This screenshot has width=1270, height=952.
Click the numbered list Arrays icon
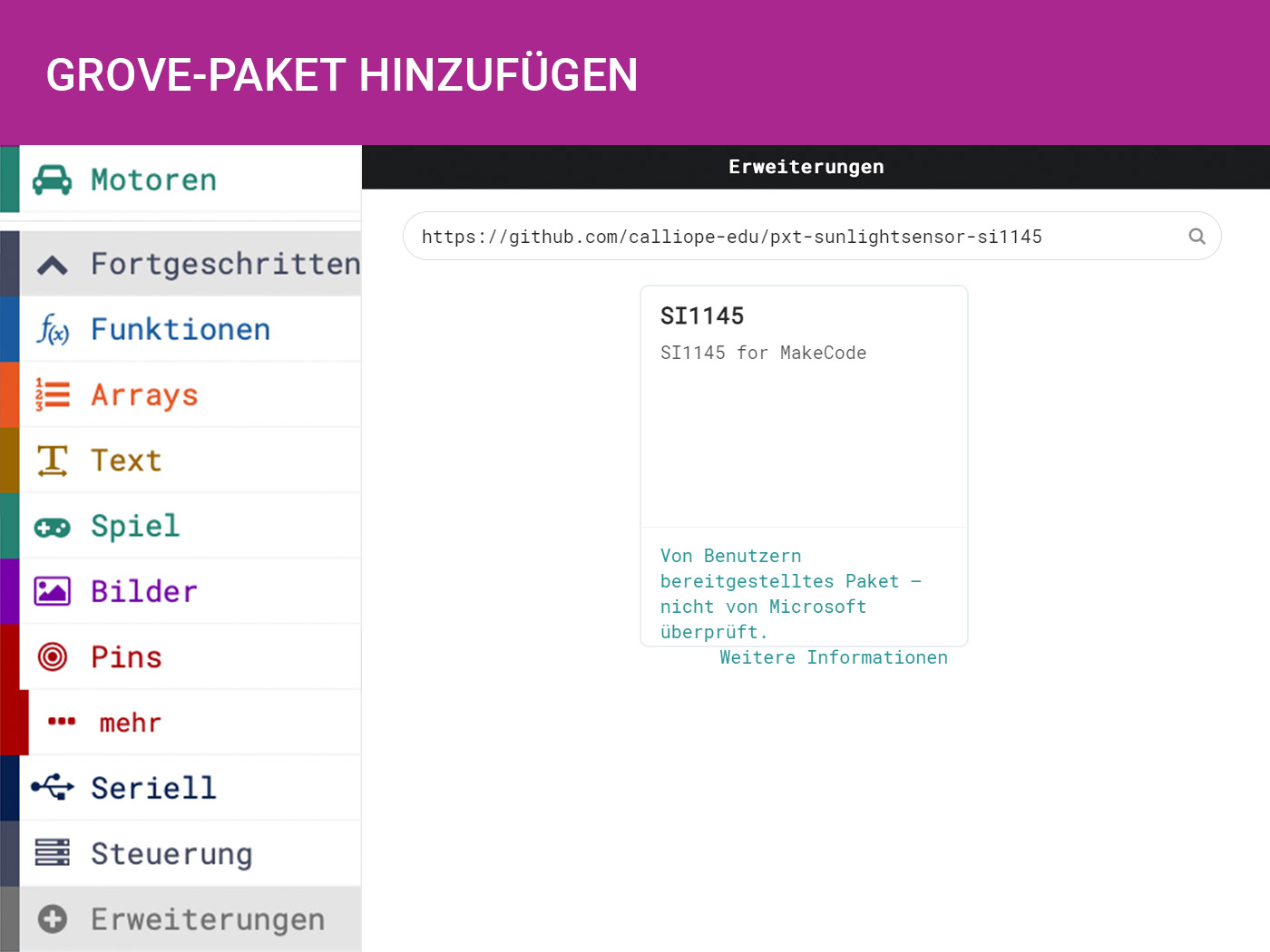[53, 395]
